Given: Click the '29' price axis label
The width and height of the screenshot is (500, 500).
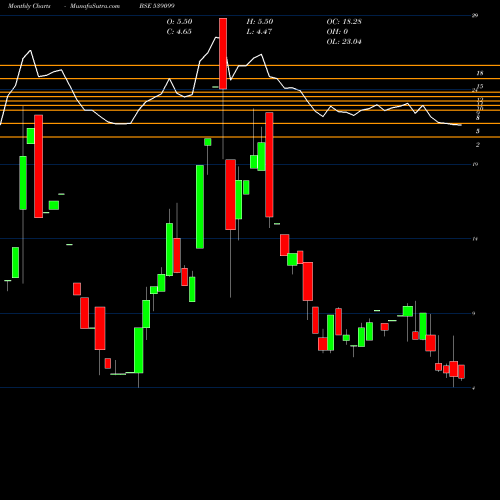Looking at the screenshot, I should [475, 15].
